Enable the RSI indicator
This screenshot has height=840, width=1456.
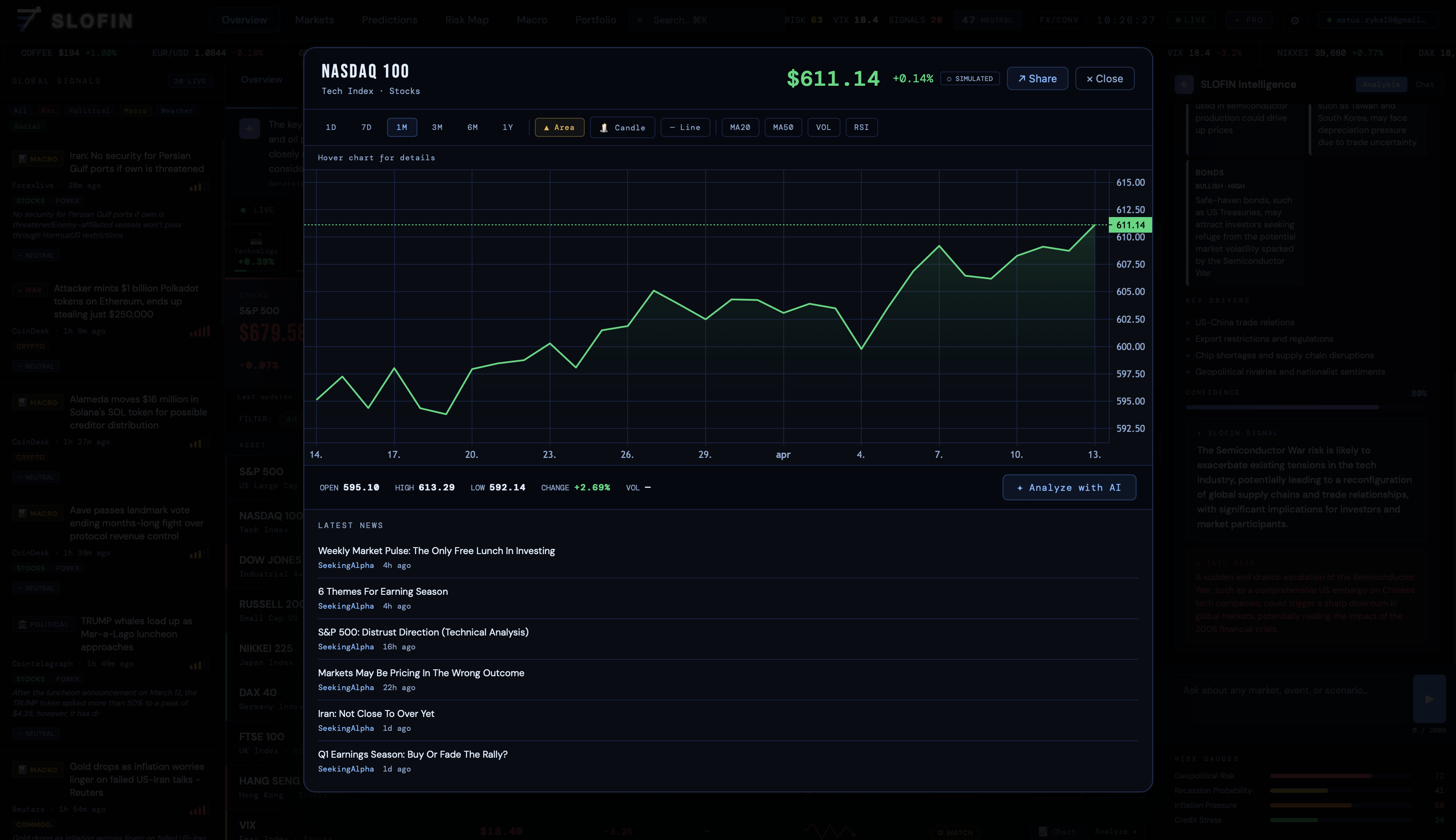point(861,127)
